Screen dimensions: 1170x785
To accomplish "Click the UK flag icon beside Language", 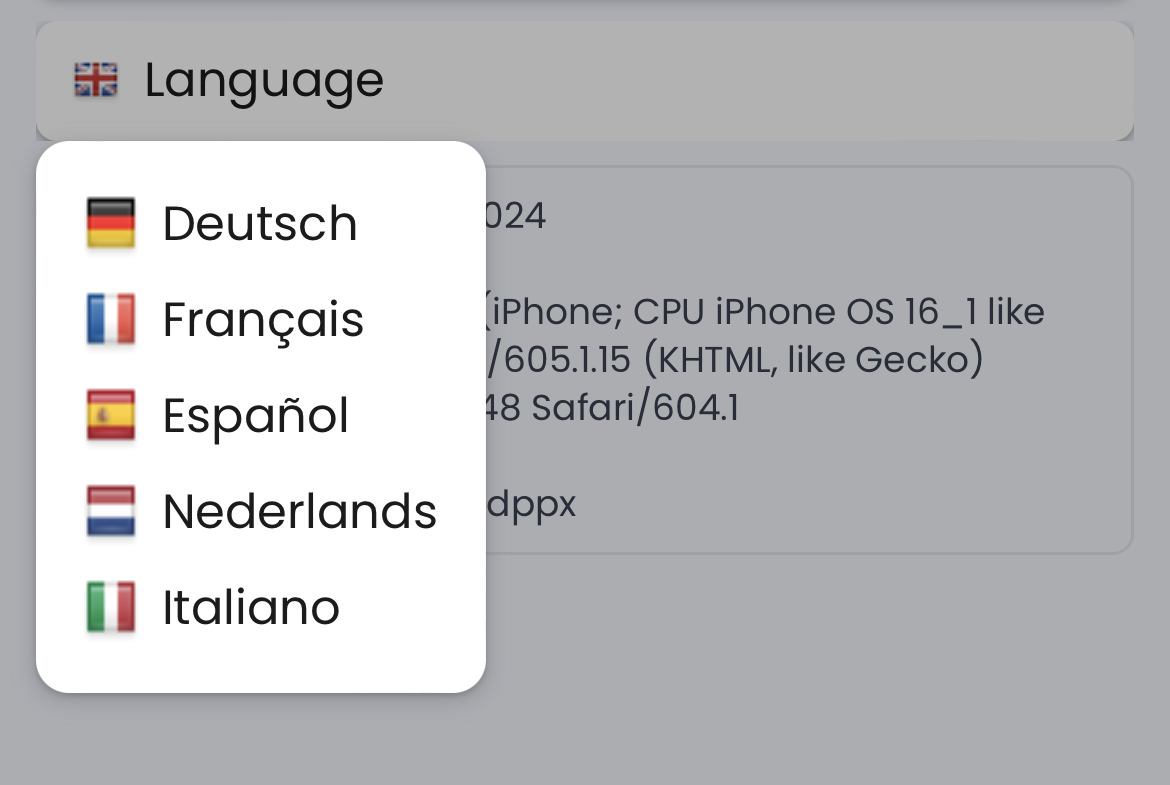I will (x=96, y=80).
